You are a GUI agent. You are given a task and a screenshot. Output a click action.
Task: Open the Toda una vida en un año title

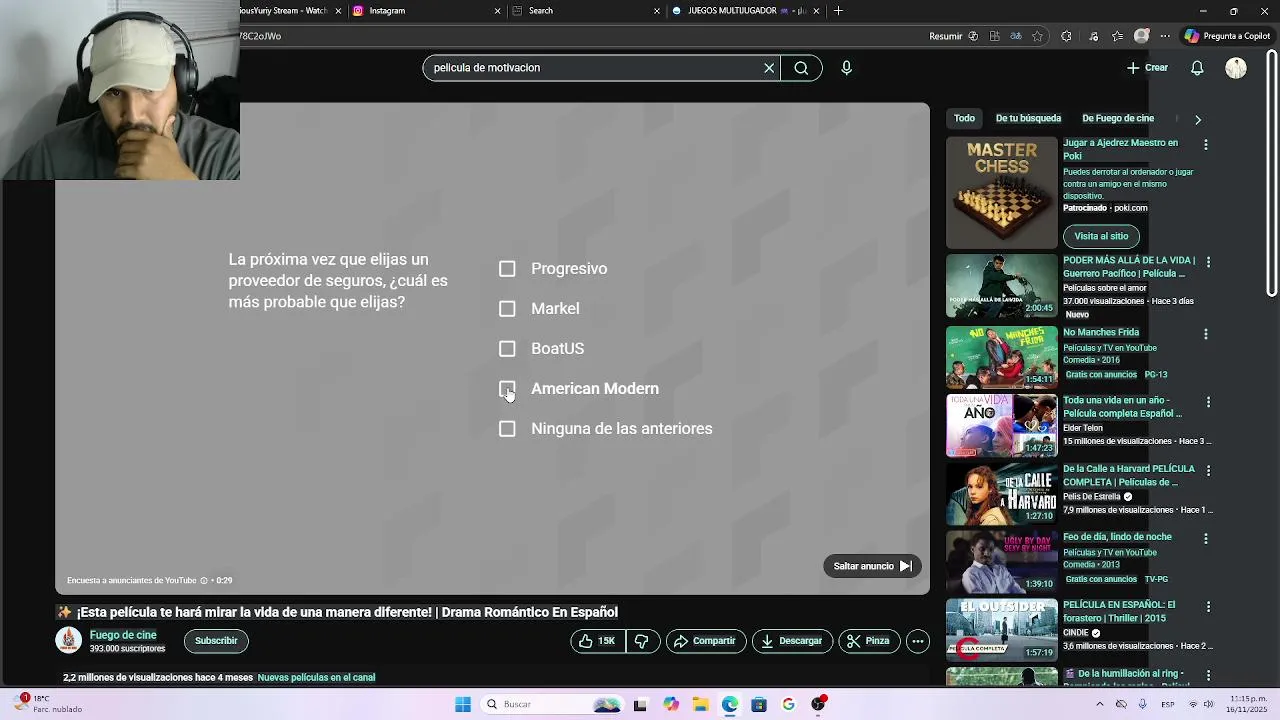coord(1122,407)
